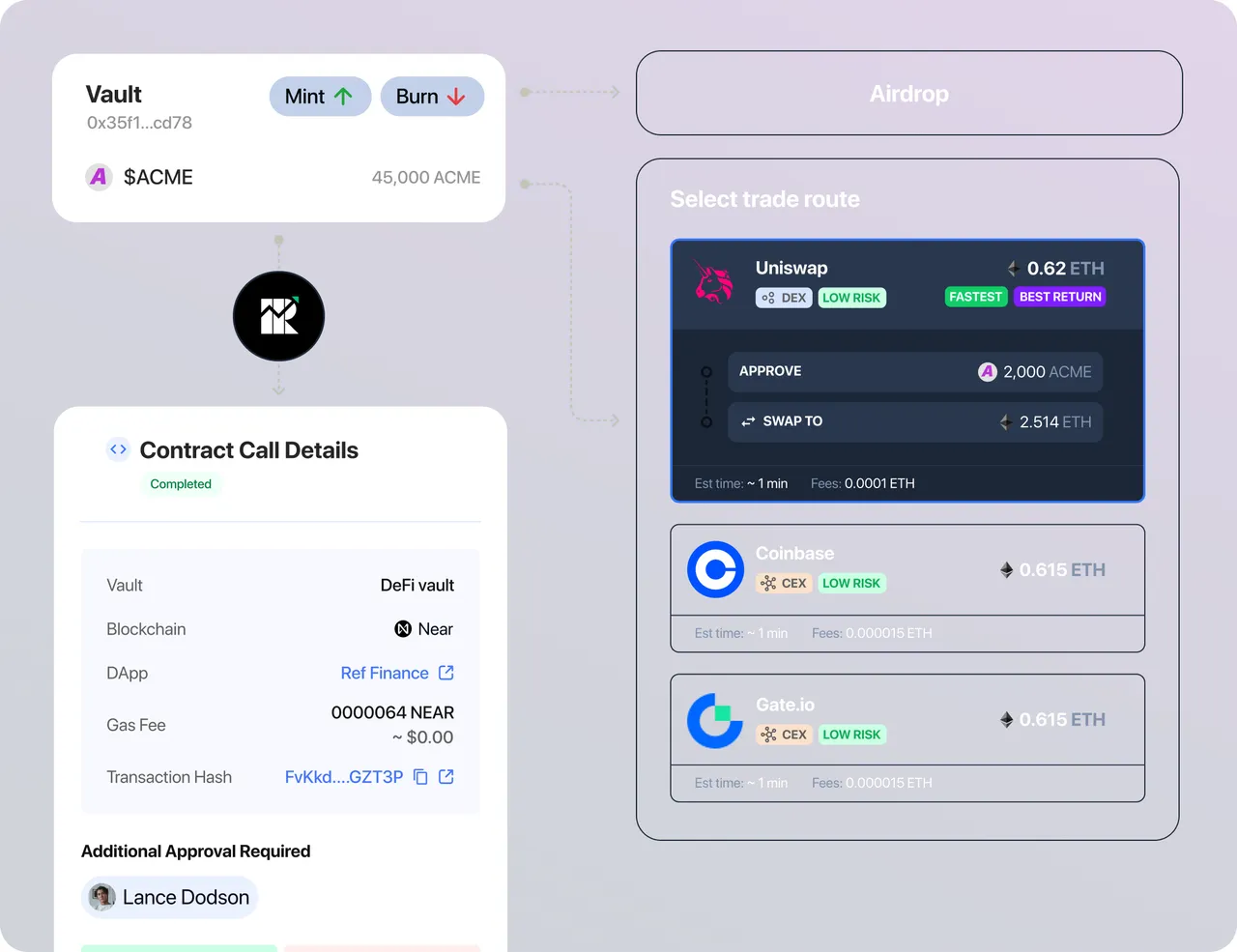Click Lance Dodson's avatar

pos(102,897)
